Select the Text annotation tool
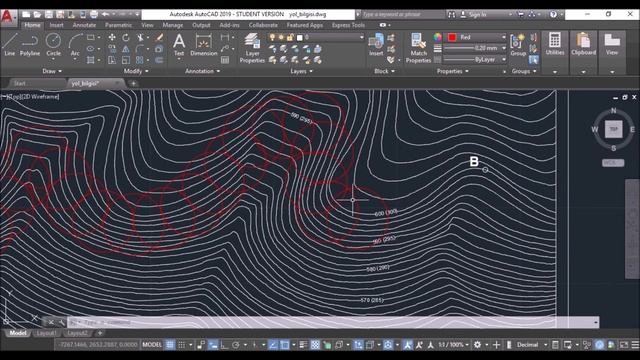Screen dimensions: 640x360 pos(179,45)
